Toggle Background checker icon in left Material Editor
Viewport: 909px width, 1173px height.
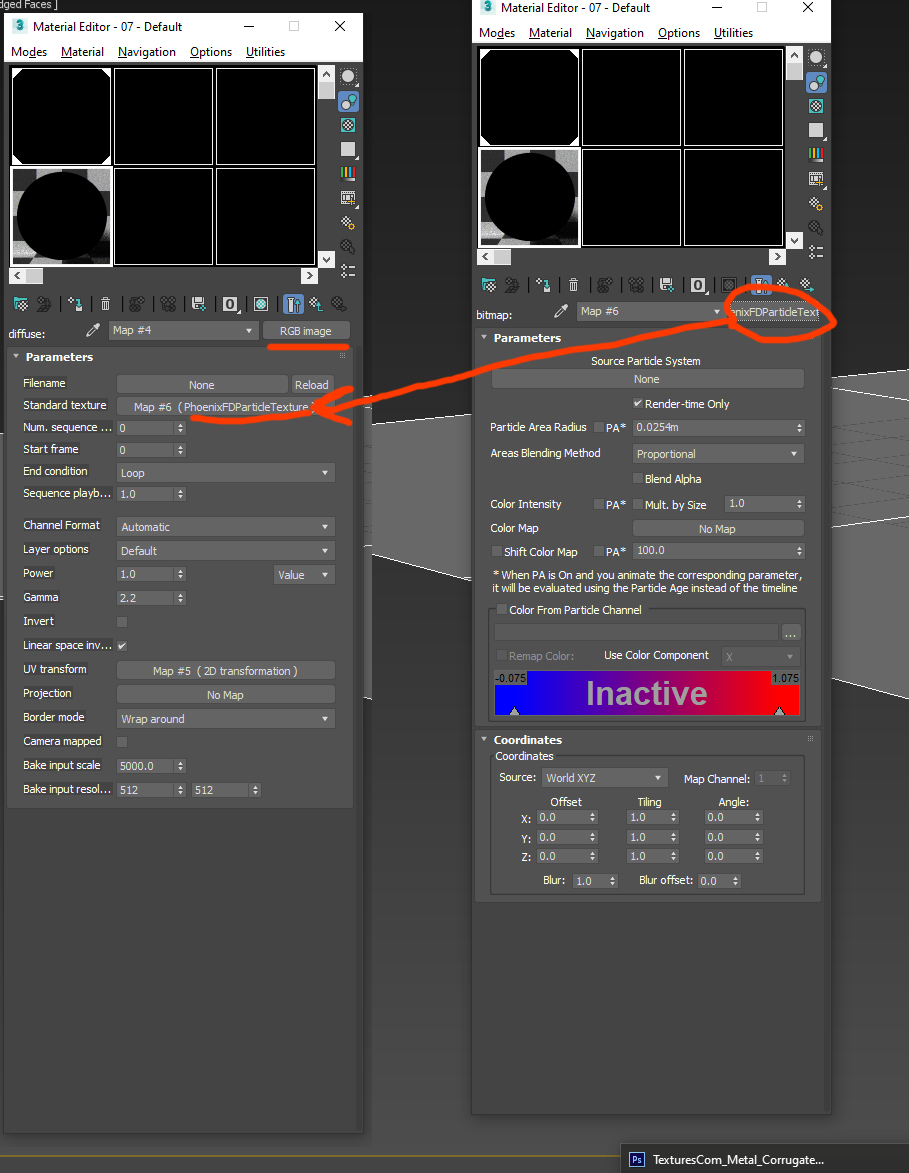coord(348,125)
